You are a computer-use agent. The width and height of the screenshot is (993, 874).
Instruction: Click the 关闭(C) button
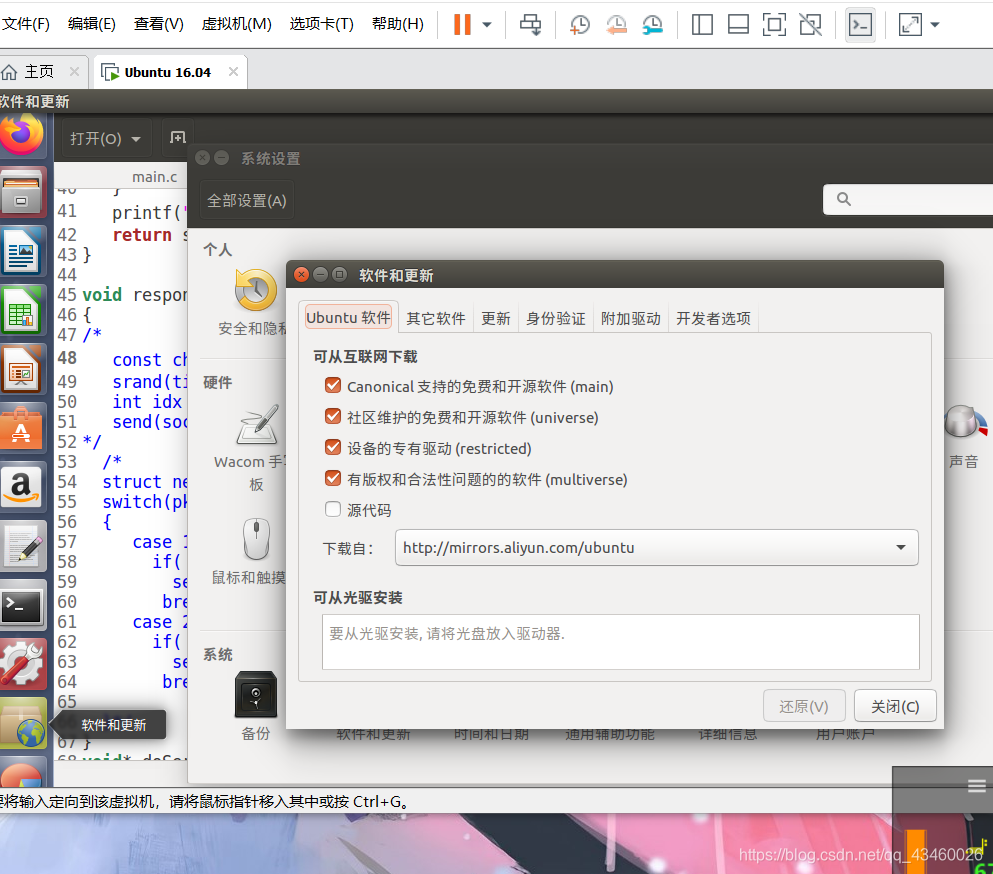(x=895, y=706)
